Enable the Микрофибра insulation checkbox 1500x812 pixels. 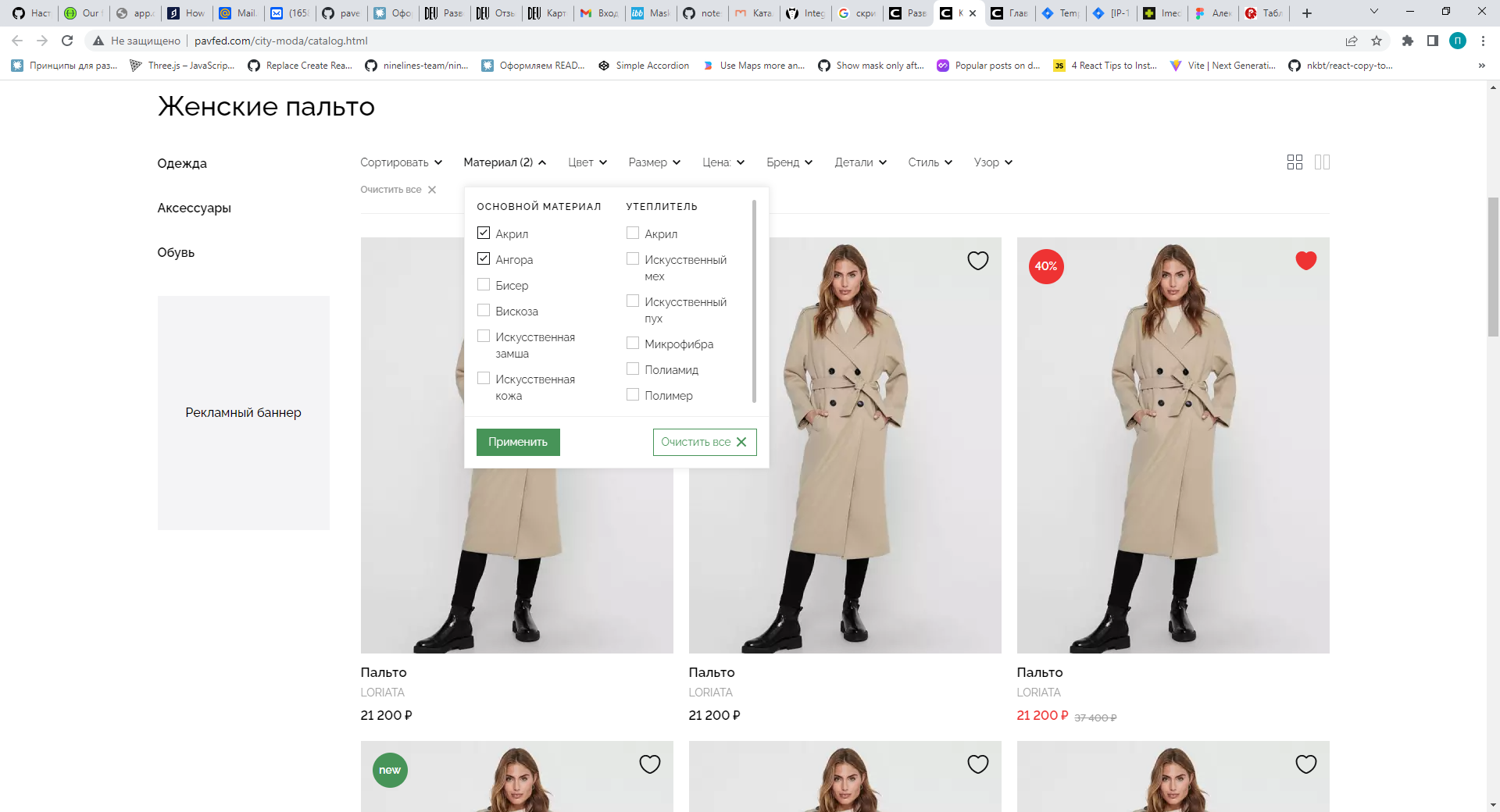[632, 342]
